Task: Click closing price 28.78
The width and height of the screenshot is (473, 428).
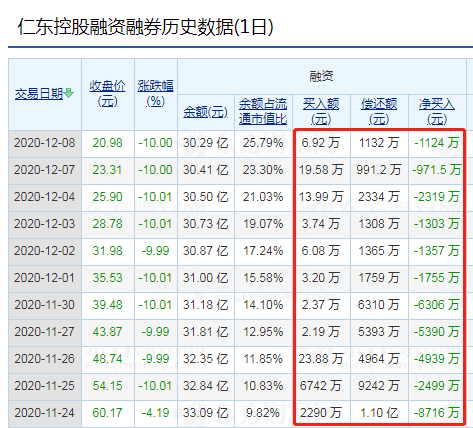Action: [107, 224]
